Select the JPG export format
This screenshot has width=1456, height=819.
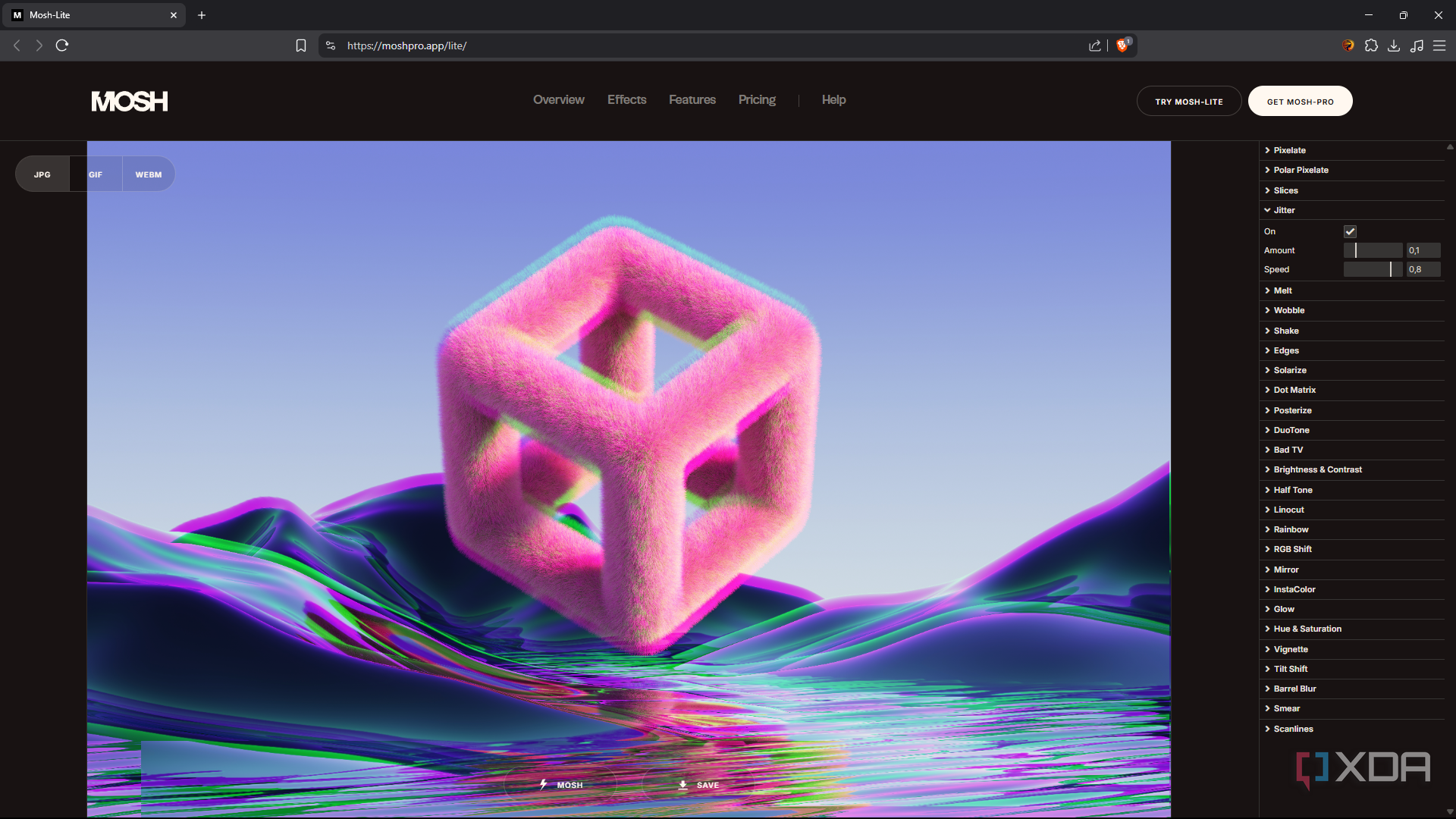coord(42,174)
